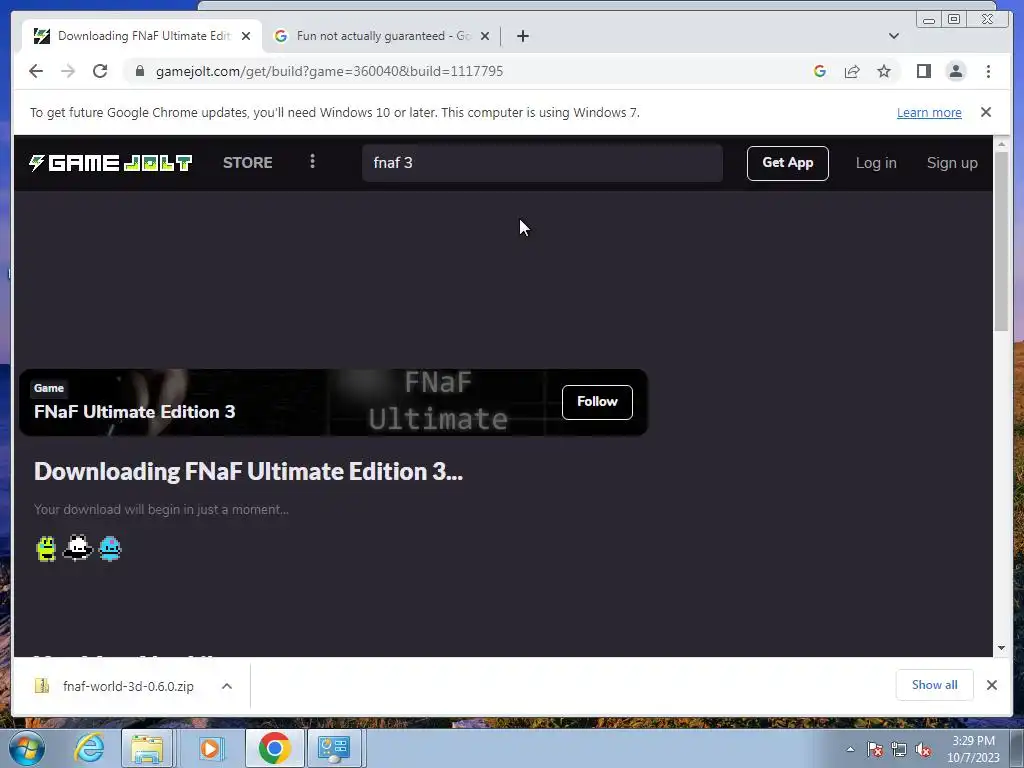This screenshot has width=1024, height=768.
Task: Click the FNaF Ultimate banner image
Action: [x=333, y=402]
